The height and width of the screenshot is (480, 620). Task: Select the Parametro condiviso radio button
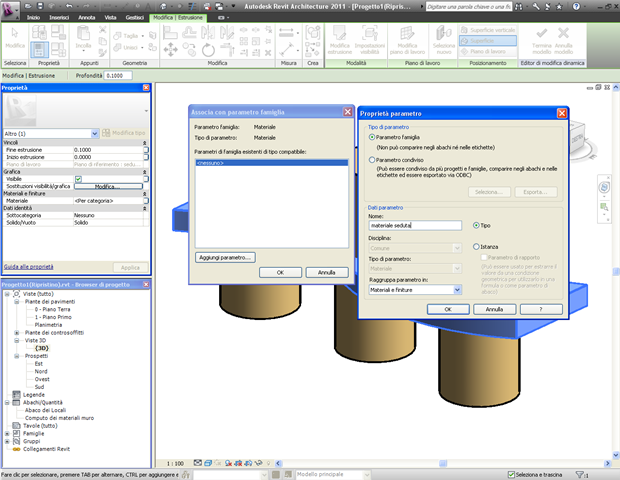(x=373, y=159)
